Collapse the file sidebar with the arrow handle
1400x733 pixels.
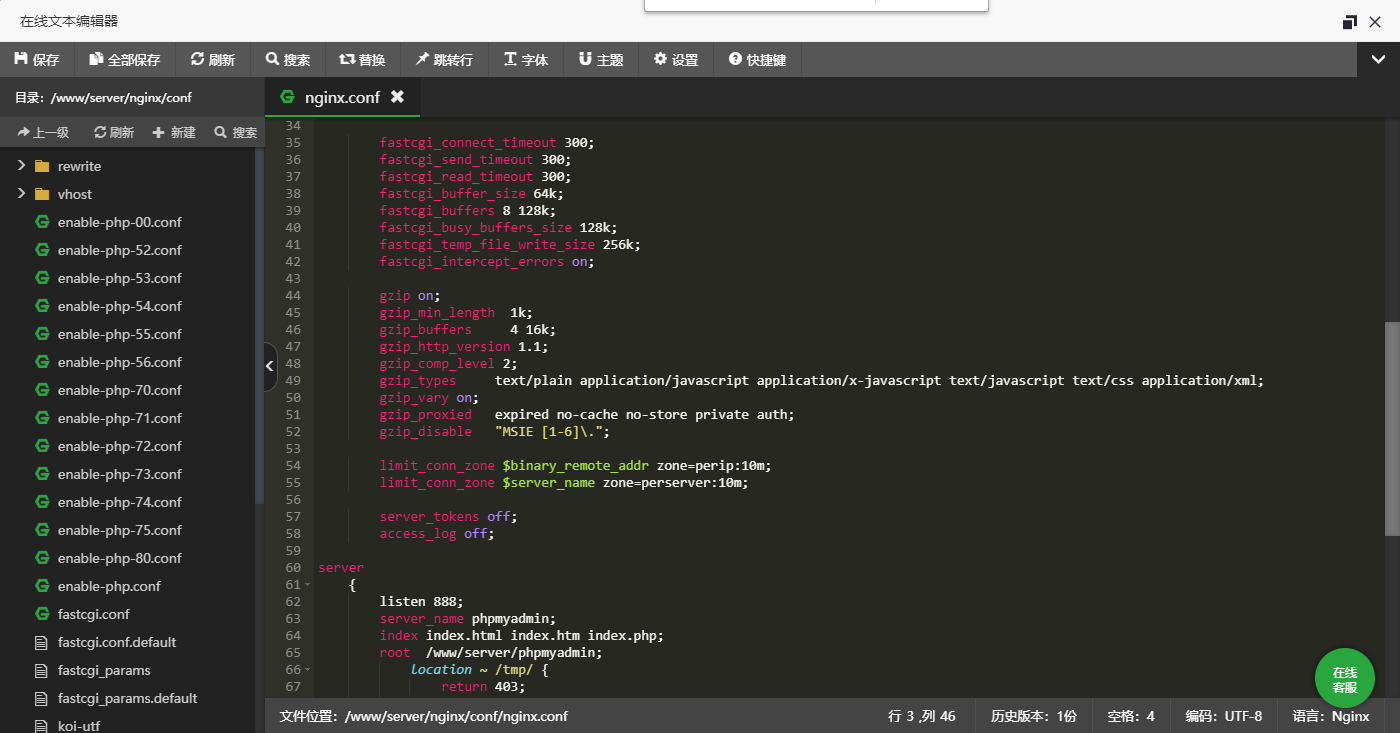pyautogui.click(x=270, y=366)
